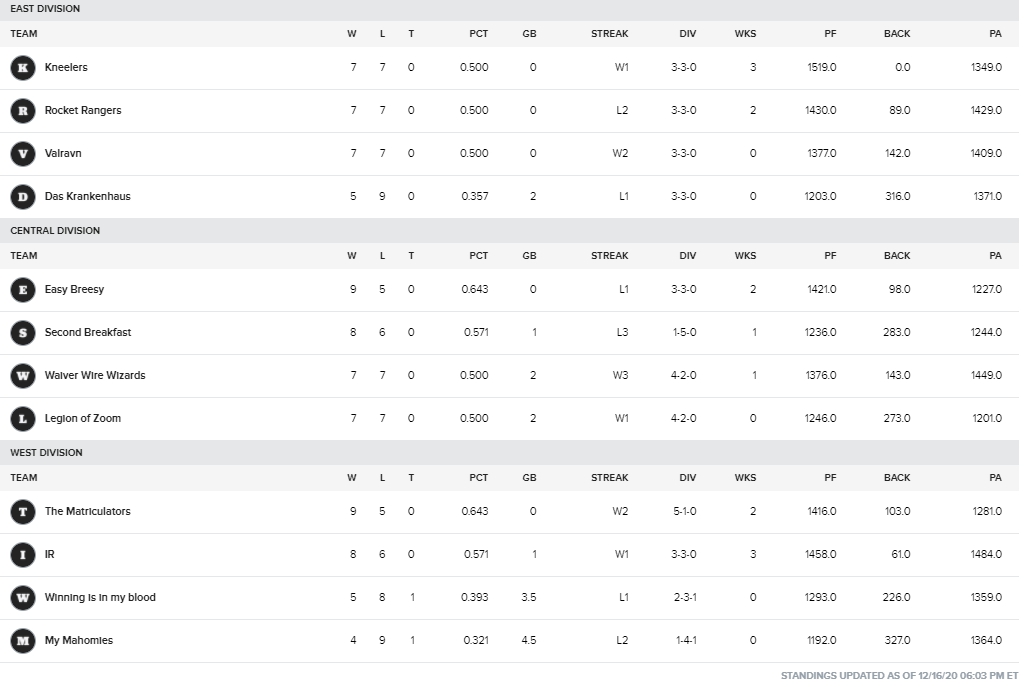Select the Legion of Zoom L icon
The height and width of the screenshot is (687, 1029).
pyautogui.click(x=23, y=419)
